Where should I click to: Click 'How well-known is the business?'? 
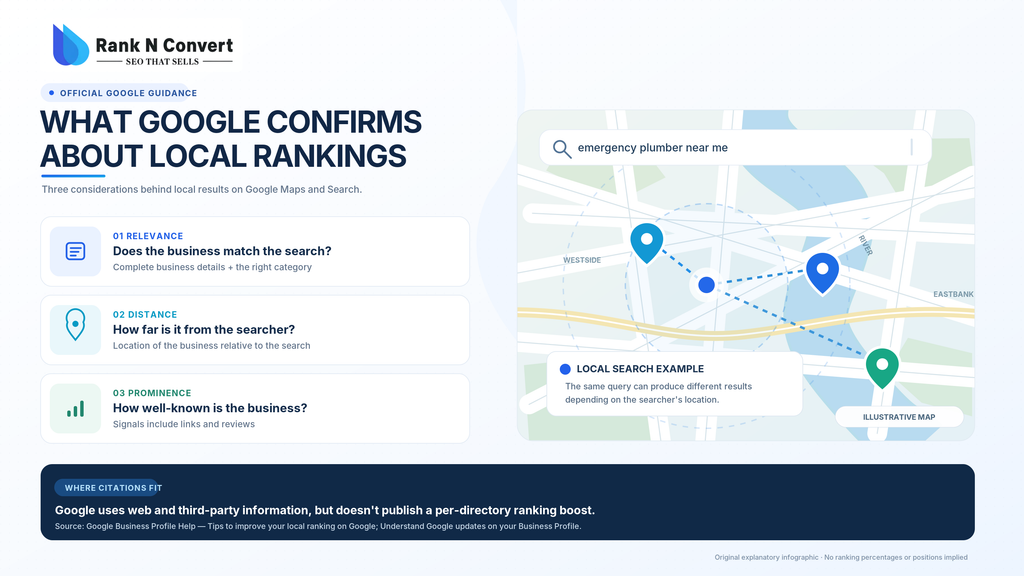click(x=210, y=408)
